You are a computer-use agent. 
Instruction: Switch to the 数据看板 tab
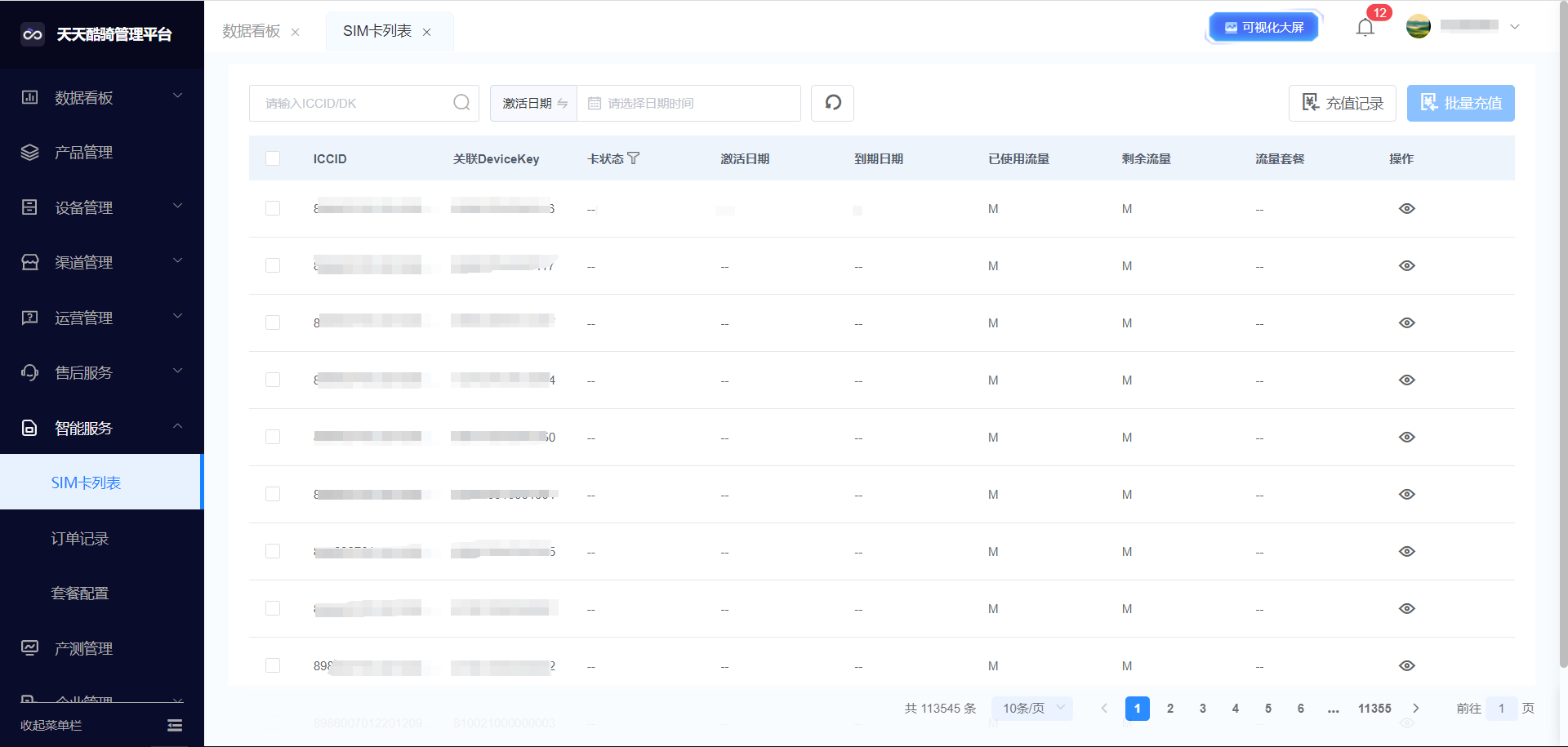[x=252, y=31]
